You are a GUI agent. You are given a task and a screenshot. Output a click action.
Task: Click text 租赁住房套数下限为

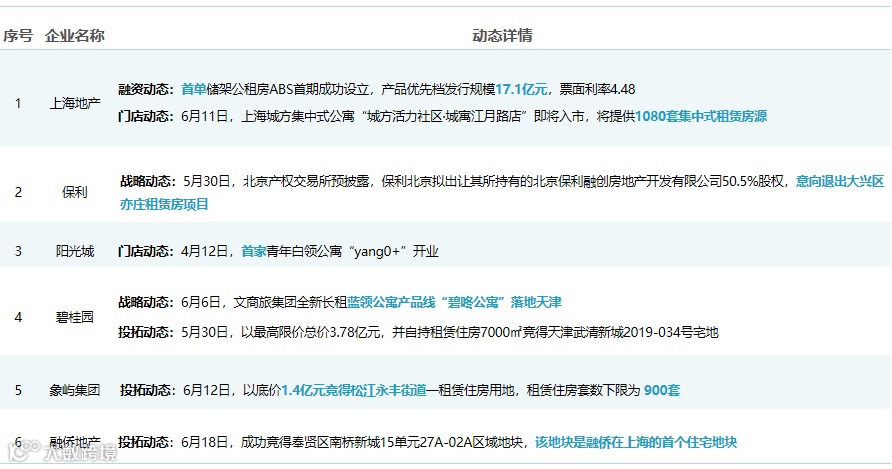[x=584, y=390]
